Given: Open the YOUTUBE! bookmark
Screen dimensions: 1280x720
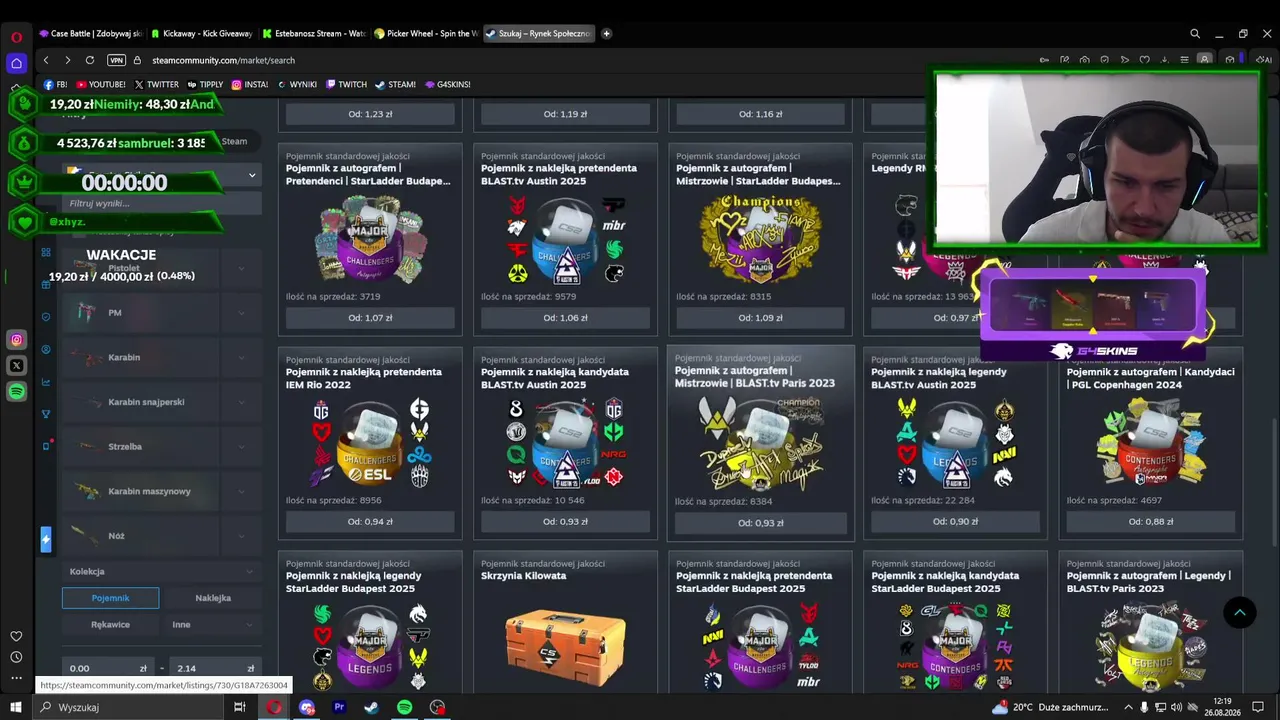Looking at the screenshot, I should (x=101, y=84).
